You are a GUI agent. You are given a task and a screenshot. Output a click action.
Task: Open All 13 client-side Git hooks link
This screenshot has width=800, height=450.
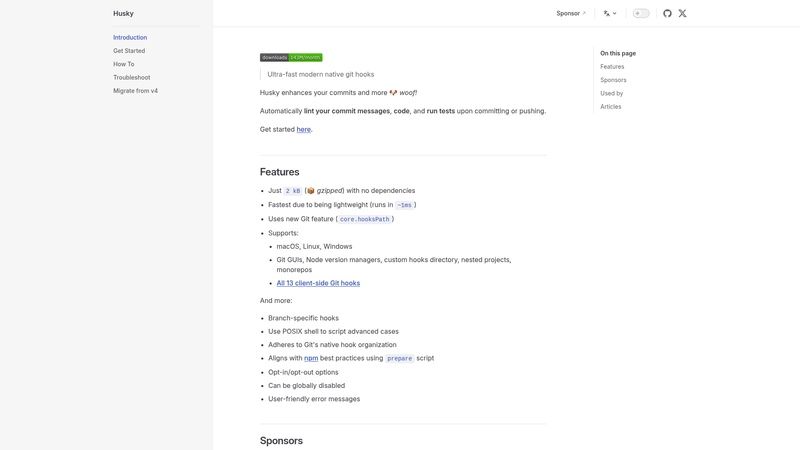(318, 283)
